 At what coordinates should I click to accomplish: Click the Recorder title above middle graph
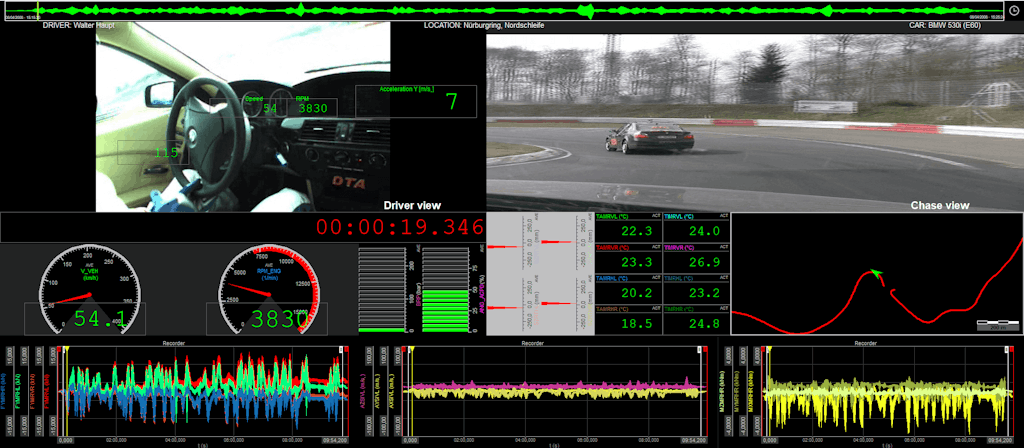tap(534, 342)
